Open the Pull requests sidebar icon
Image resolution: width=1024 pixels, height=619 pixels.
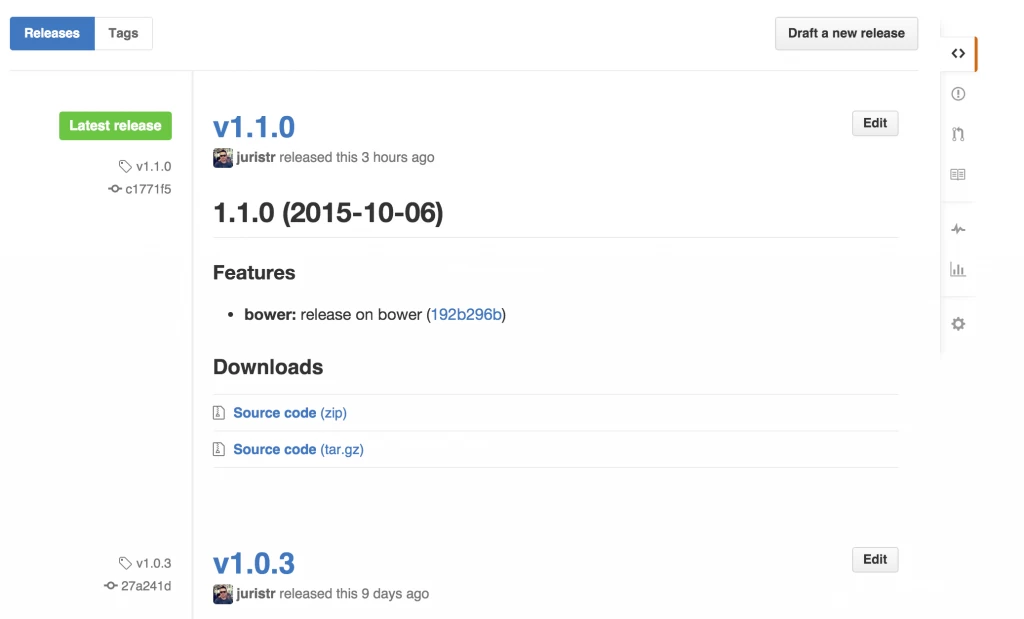click(958, 134)
